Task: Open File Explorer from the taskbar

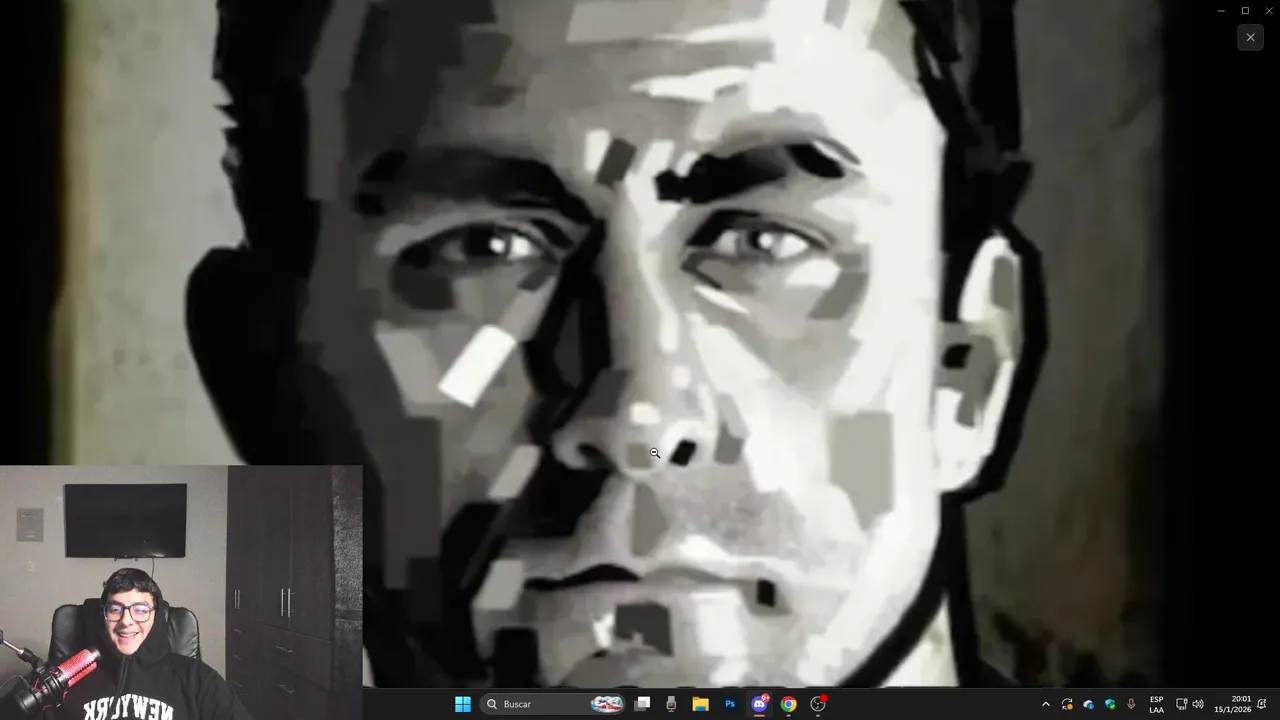Action: coord(700,704)
